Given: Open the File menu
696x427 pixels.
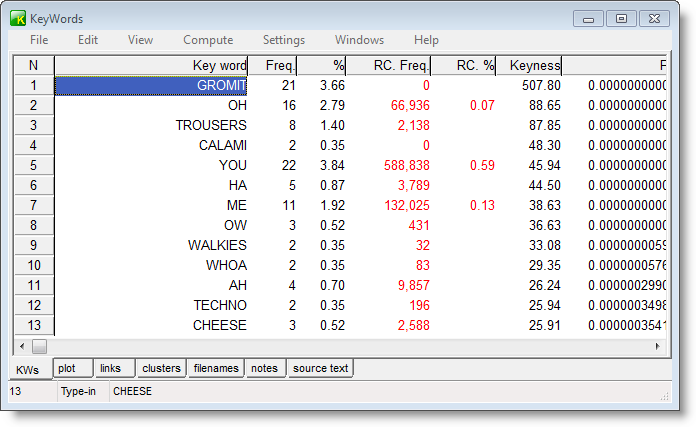Looking at the screenshot, I should (x=39, y=40).
